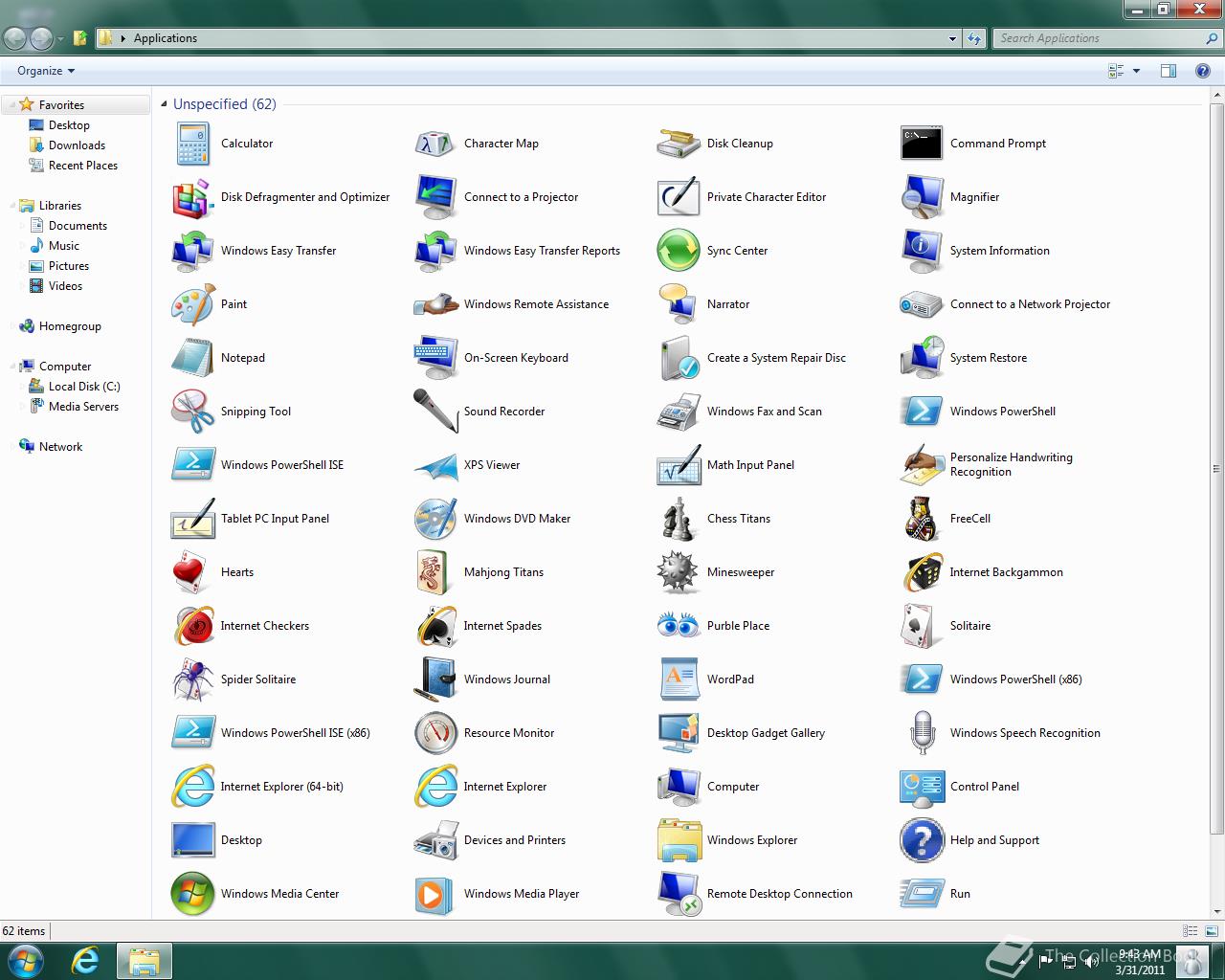
Task: Click the Forward navigation button
Action: click(x=41, y=38)
